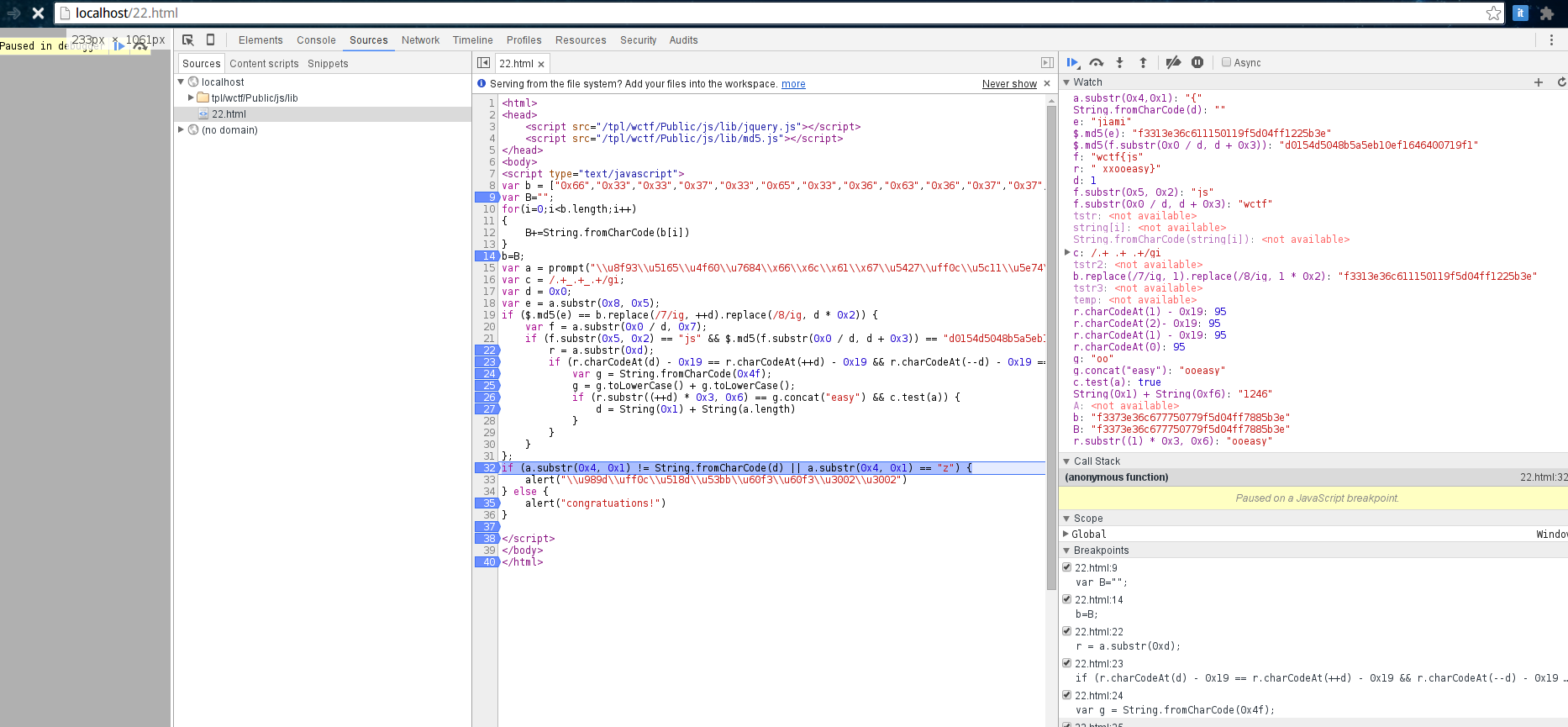Collapse the Scope section
This screenshot has height=727, width=1568.
point(1066,519)
